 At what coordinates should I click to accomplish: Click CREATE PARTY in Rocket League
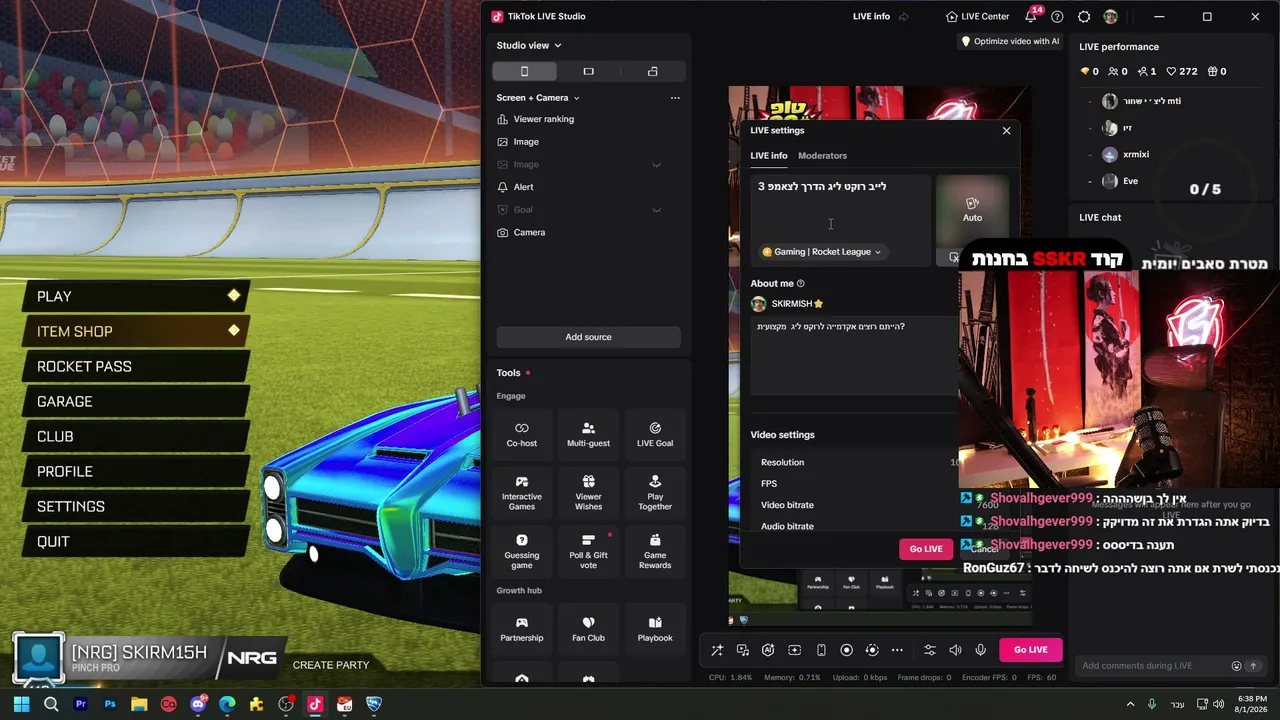(x=331, y=665)
